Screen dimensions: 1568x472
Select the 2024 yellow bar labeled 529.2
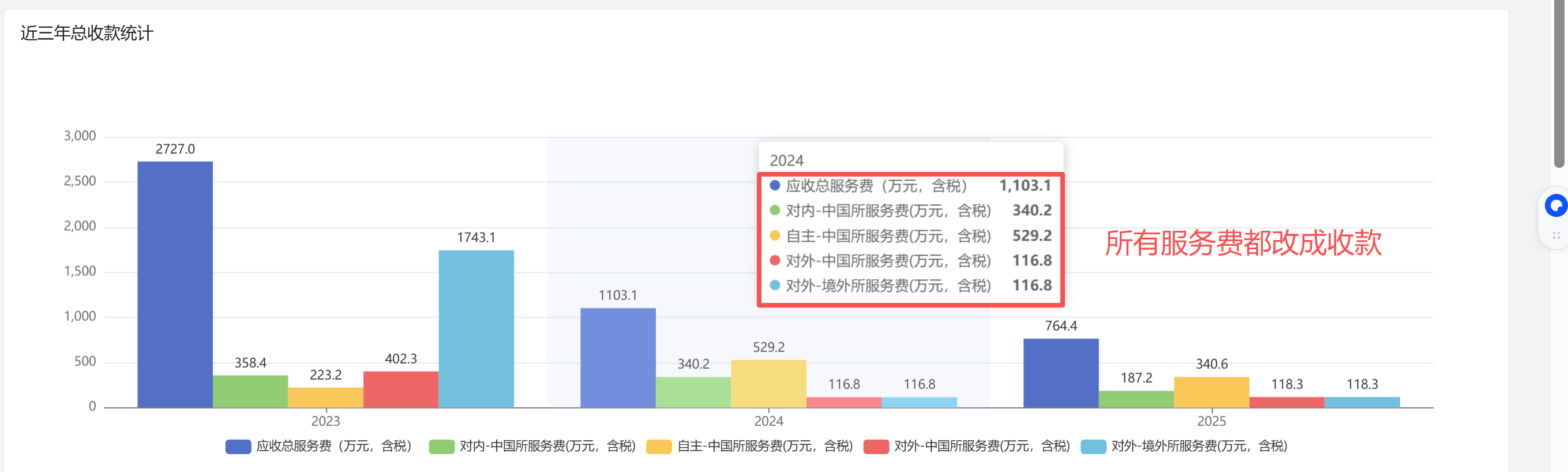point(769,384)
